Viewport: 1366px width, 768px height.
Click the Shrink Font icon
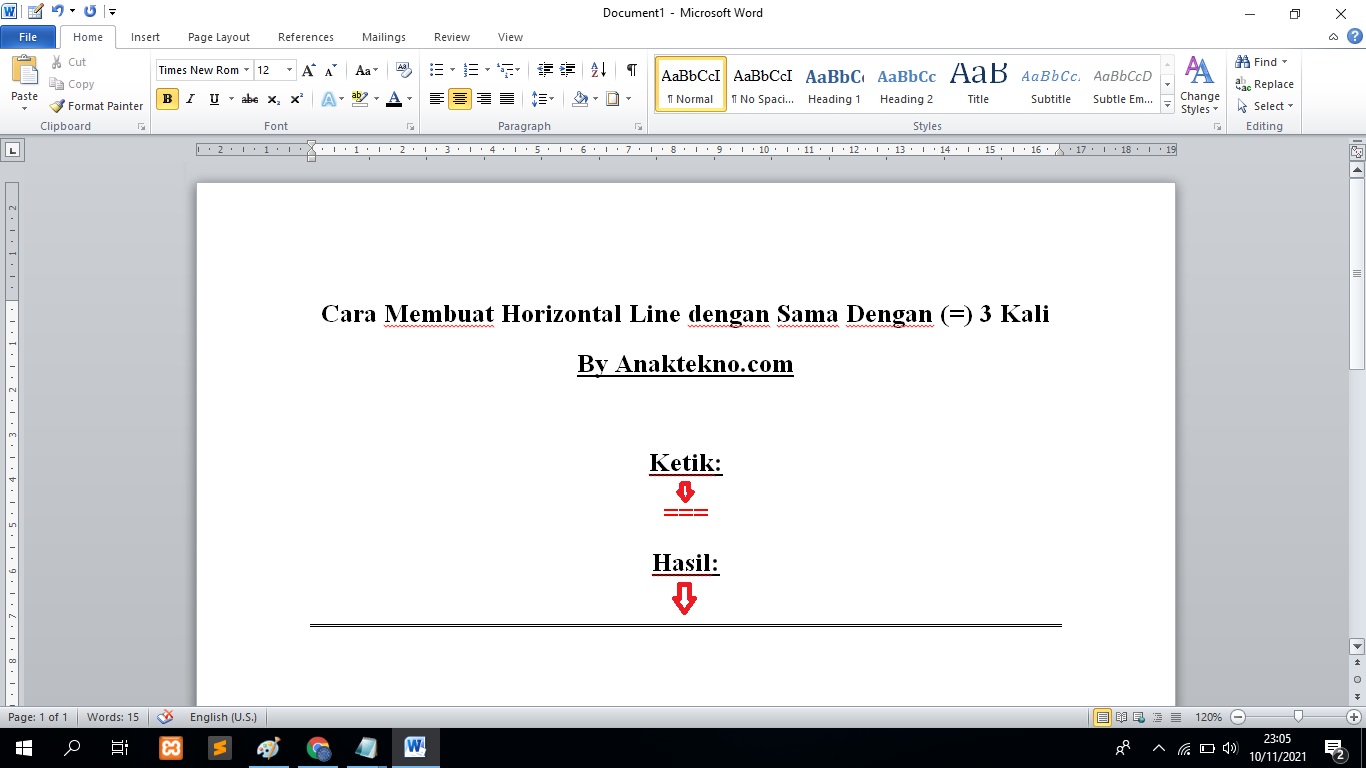pyautogui.click(x=330, y=70)
